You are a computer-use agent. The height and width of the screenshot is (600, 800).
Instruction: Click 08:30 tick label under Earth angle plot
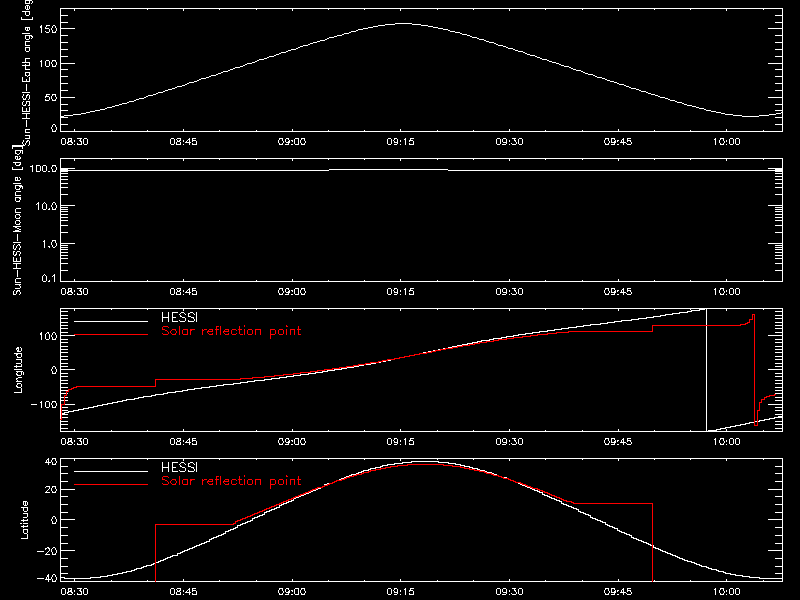pyautogui.click(x=74, y=141)
